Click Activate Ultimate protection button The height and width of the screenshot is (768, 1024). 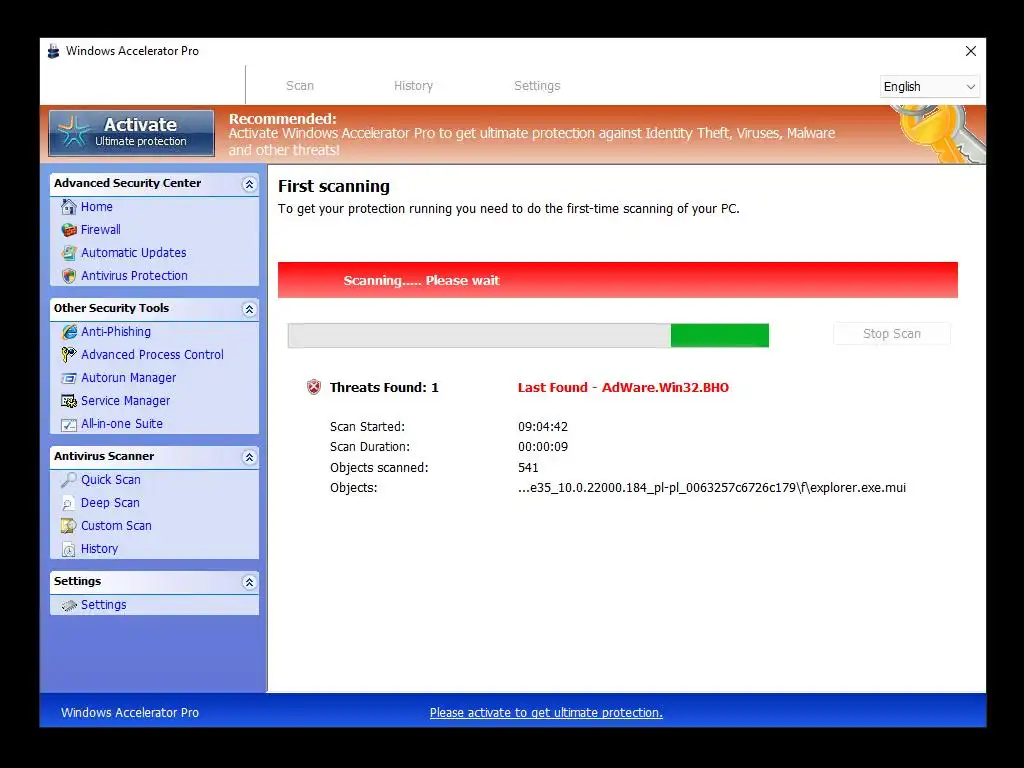click(x=131, y=133)
